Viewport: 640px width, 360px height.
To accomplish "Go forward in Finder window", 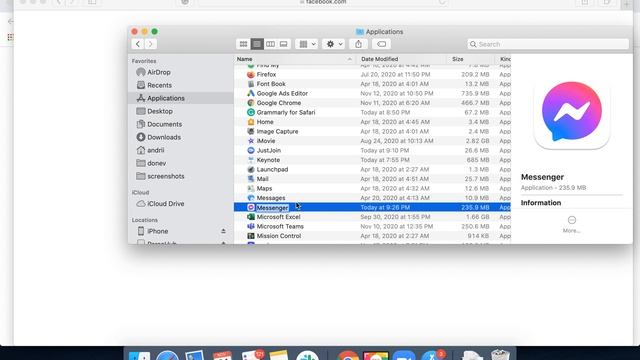I will click(151, 44).
